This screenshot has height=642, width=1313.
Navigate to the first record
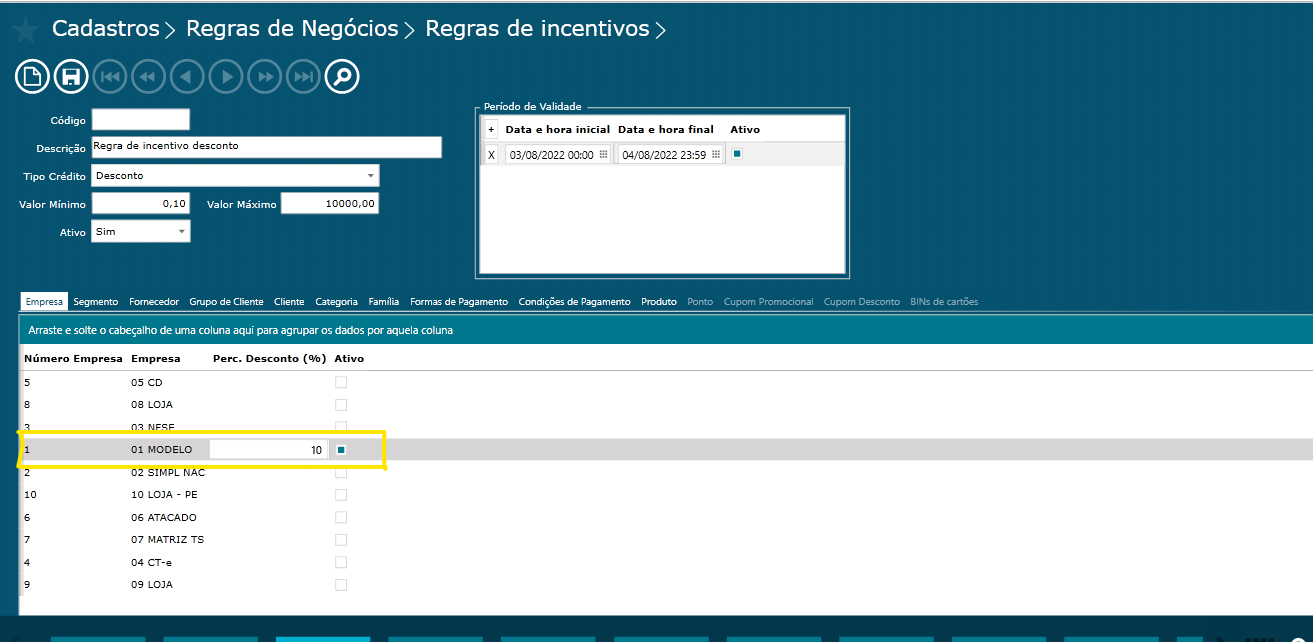[x=109, y=76]
